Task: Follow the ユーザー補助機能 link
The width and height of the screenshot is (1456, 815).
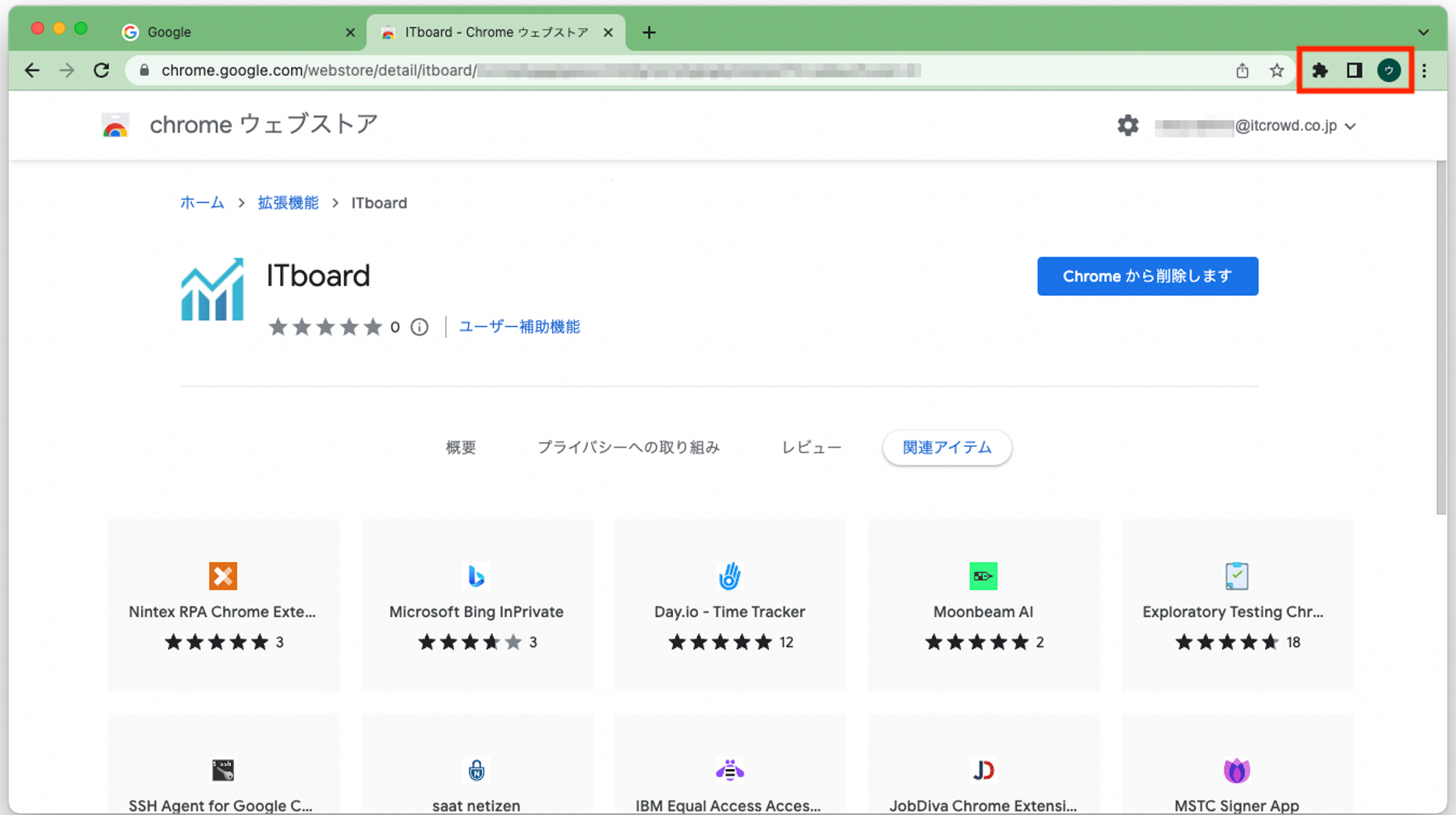Action: (519, 328)
